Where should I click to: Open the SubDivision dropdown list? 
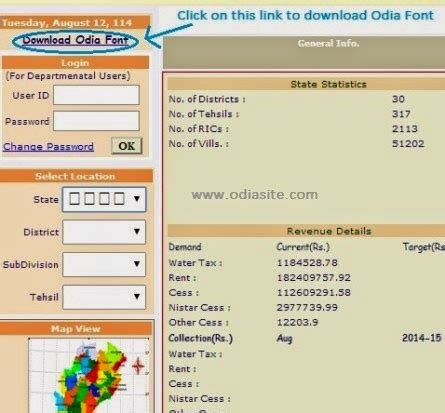pos(104,264)
